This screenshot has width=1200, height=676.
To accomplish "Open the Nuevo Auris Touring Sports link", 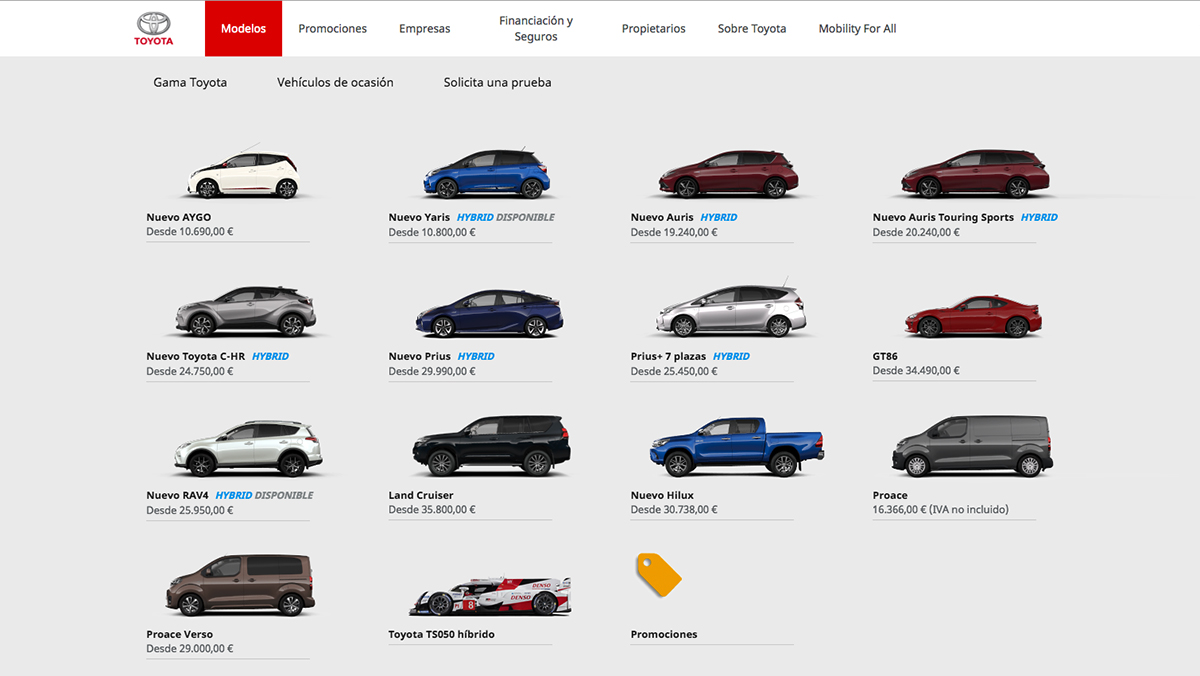I will [x=943, y=217].
